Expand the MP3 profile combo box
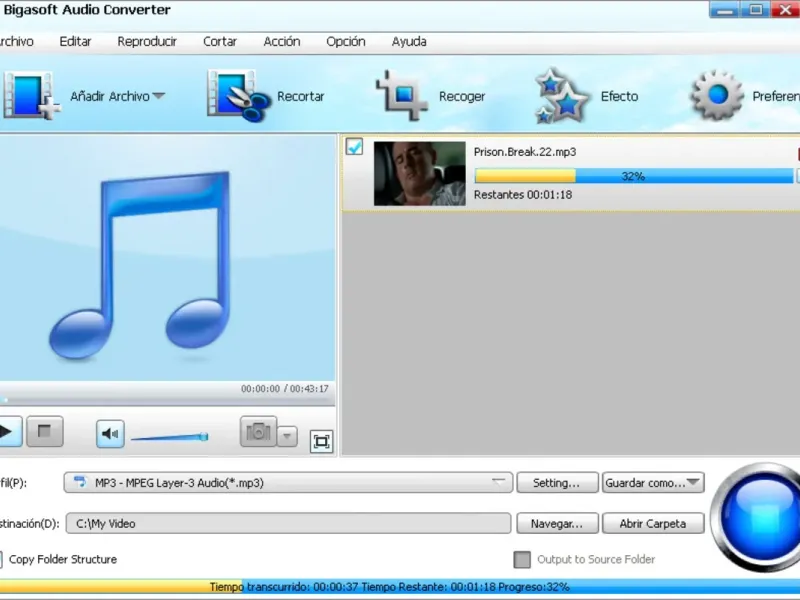Image resolution: width=800 pixels, height=600 pixels. (x=288, y=483)
